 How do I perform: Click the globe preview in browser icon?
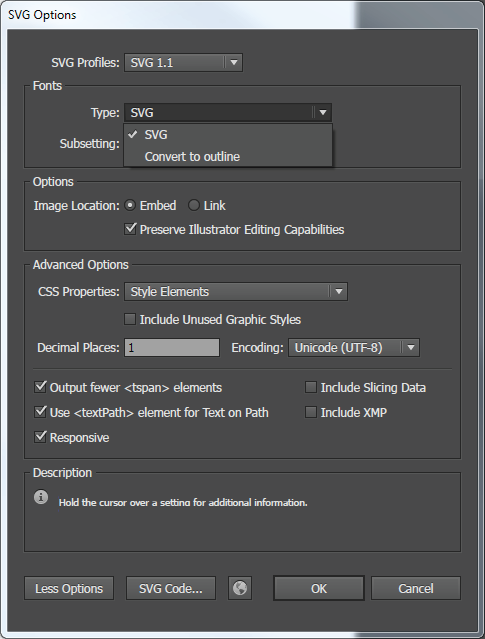240,588
